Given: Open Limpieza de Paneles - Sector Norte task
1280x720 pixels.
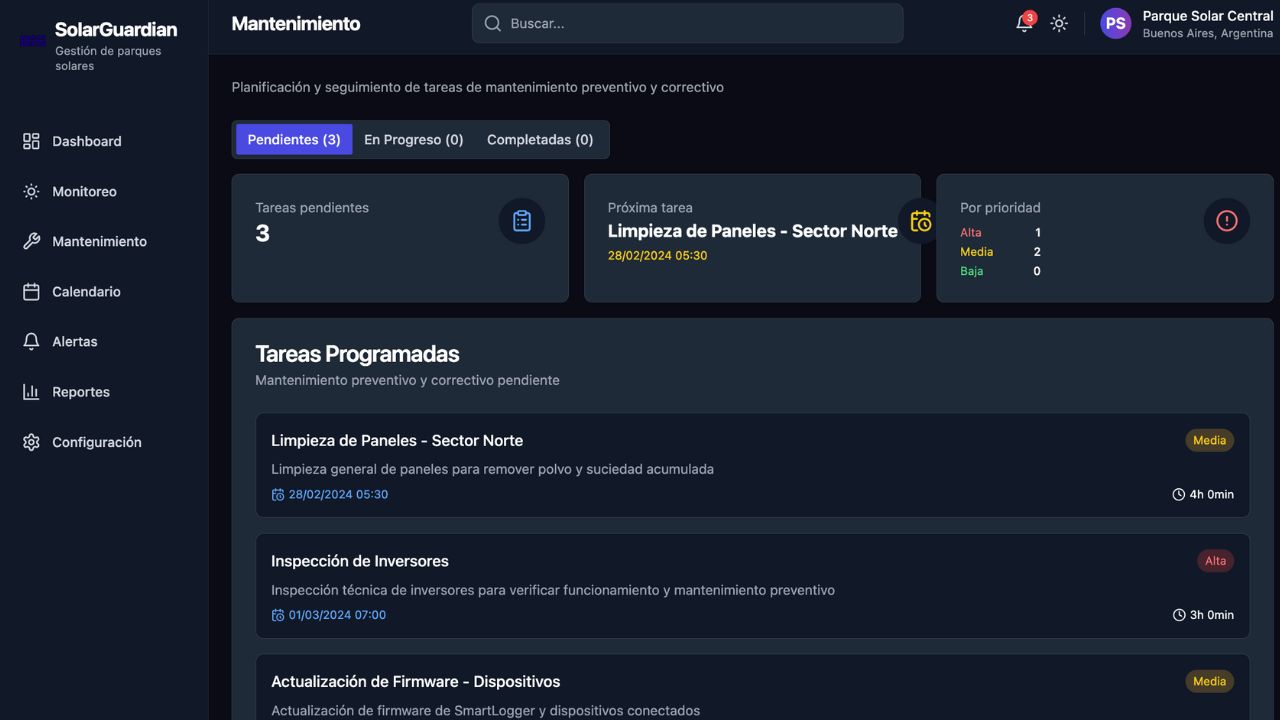Looking at the screenshot, I should [x=752, y=465].
